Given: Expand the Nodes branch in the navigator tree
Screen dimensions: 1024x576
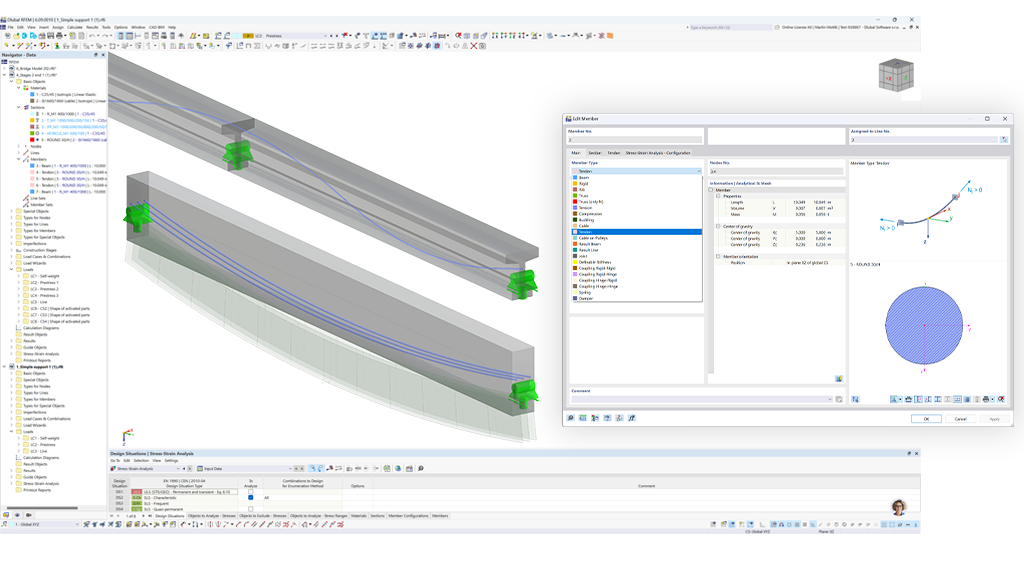Looking at the screenshot, I should point(18,146).
